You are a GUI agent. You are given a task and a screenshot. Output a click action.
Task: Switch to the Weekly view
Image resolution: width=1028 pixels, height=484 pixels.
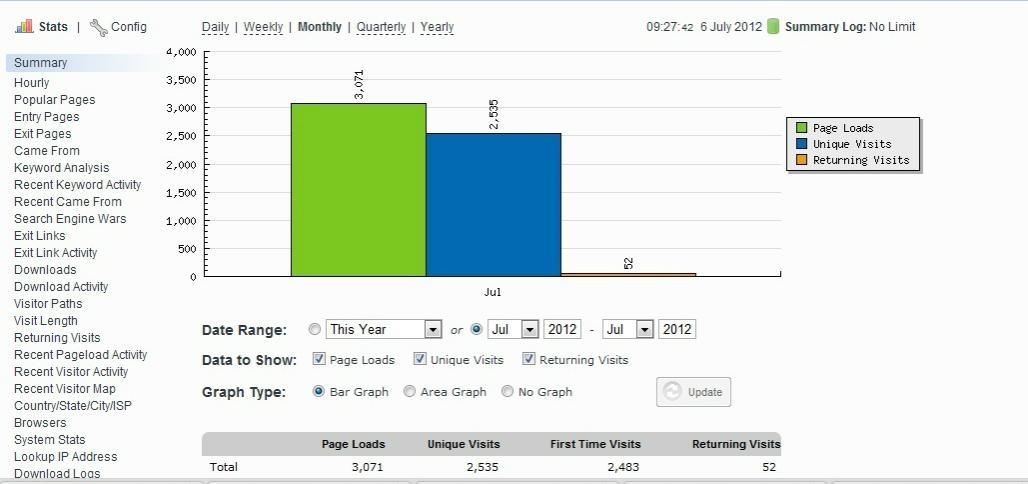[263, 27]
